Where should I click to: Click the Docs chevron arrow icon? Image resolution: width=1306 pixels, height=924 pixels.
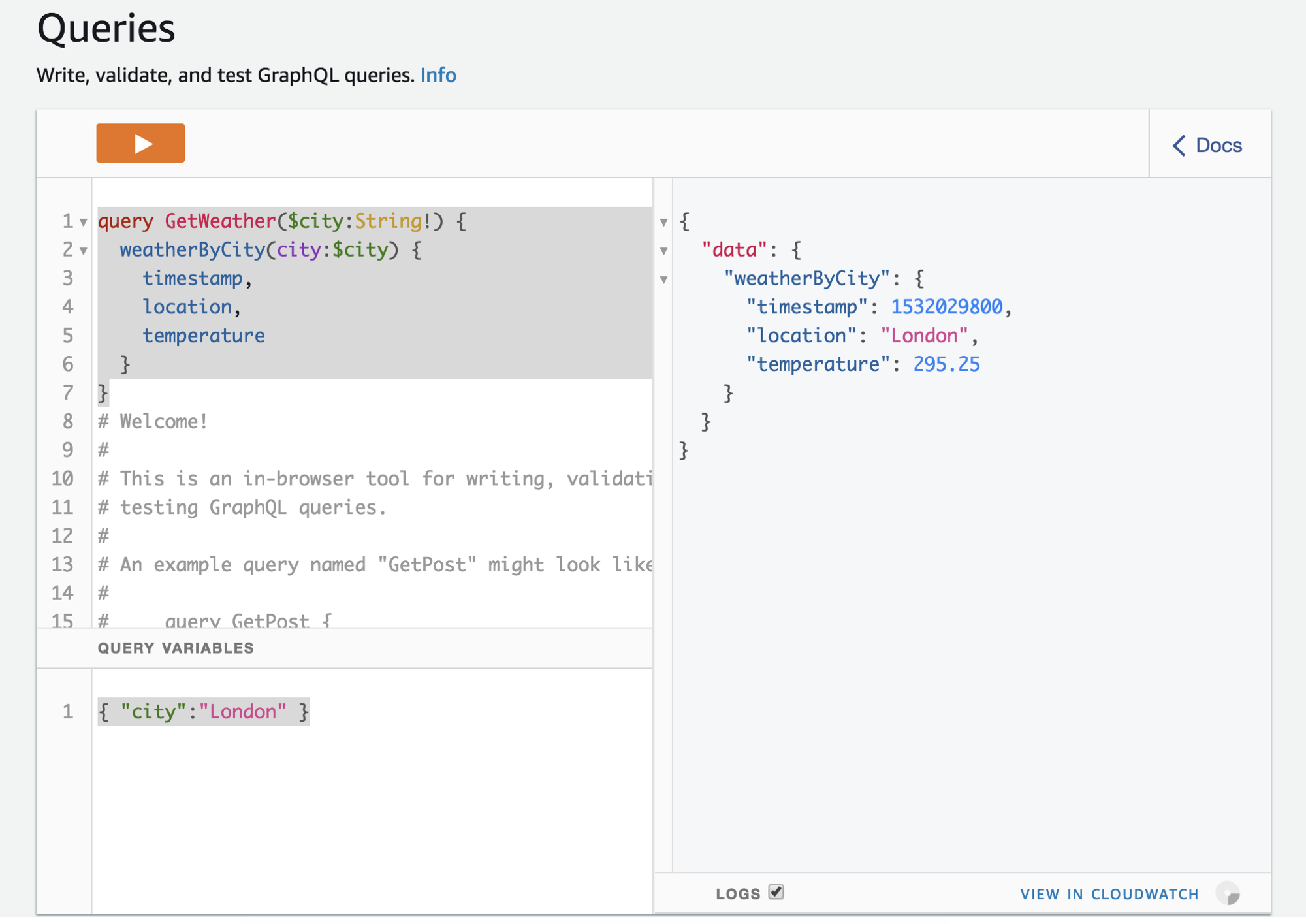point(1179,145)
